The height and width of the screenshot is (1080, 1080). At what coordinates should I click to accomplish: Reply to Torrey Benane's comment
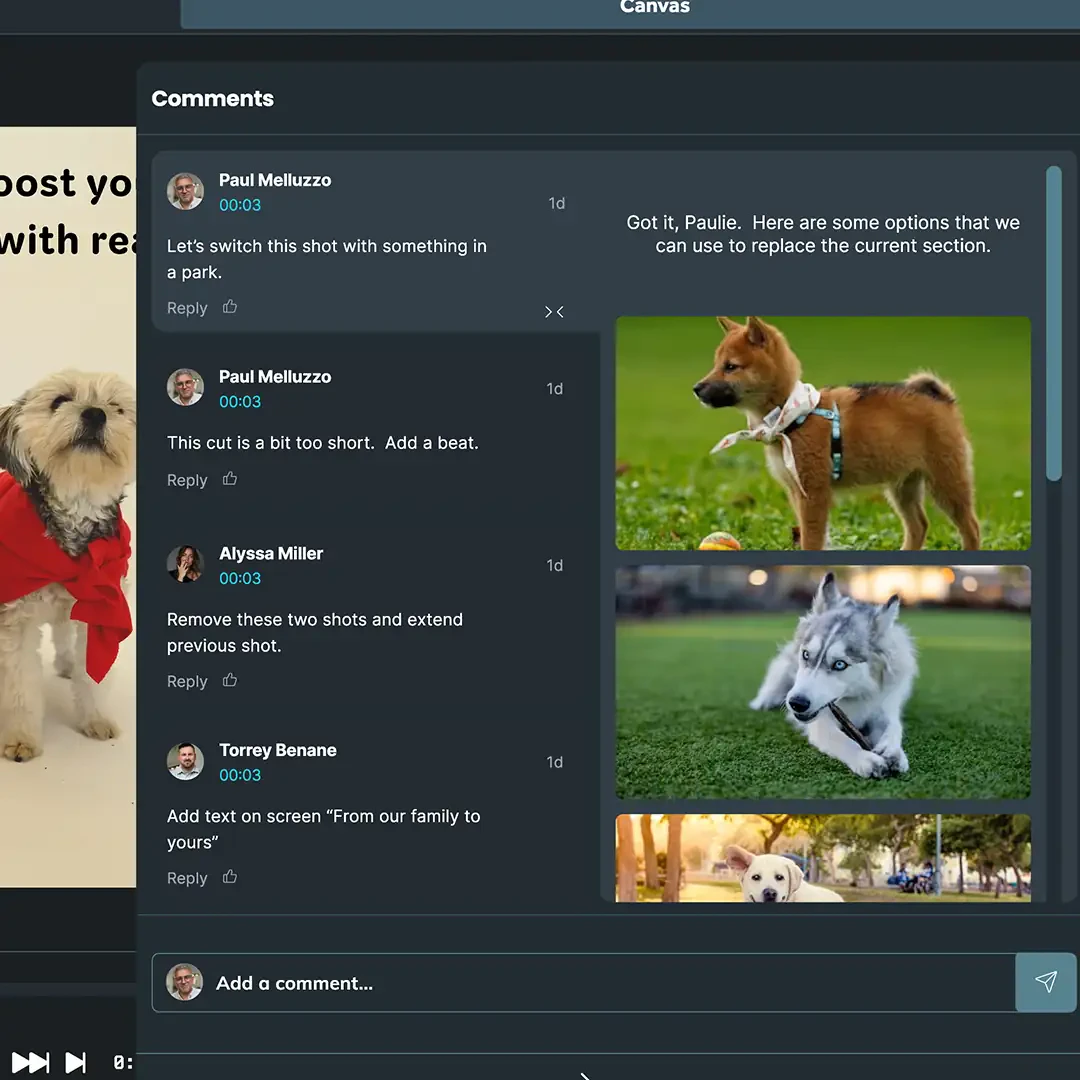pyautogui.click(x=187, y=878)
